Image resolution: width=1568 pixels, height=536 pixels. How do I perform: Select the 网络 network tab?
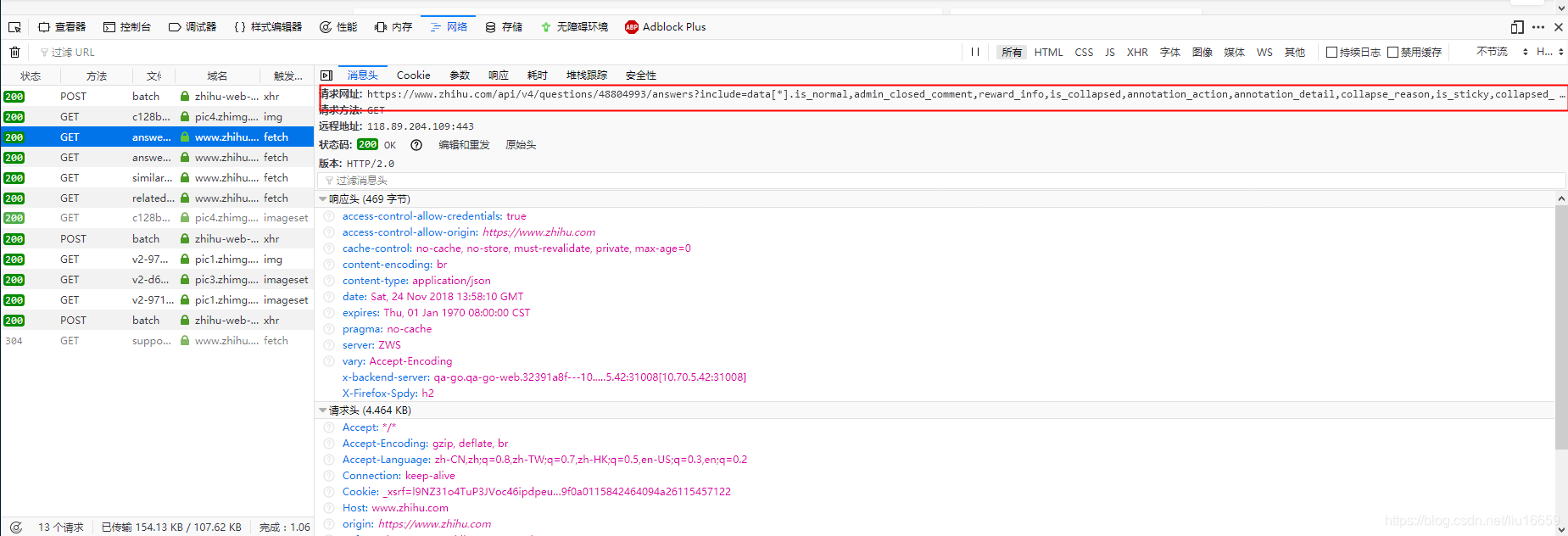pyautogui.click(x=449, y=27)
